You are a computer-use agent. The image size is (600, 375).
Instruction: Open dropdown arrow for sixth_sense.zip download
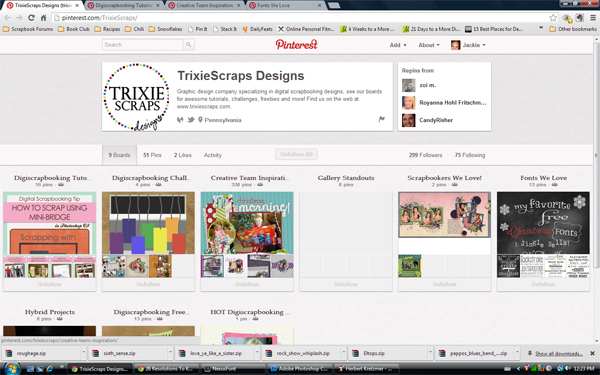(x=171, y=353)
